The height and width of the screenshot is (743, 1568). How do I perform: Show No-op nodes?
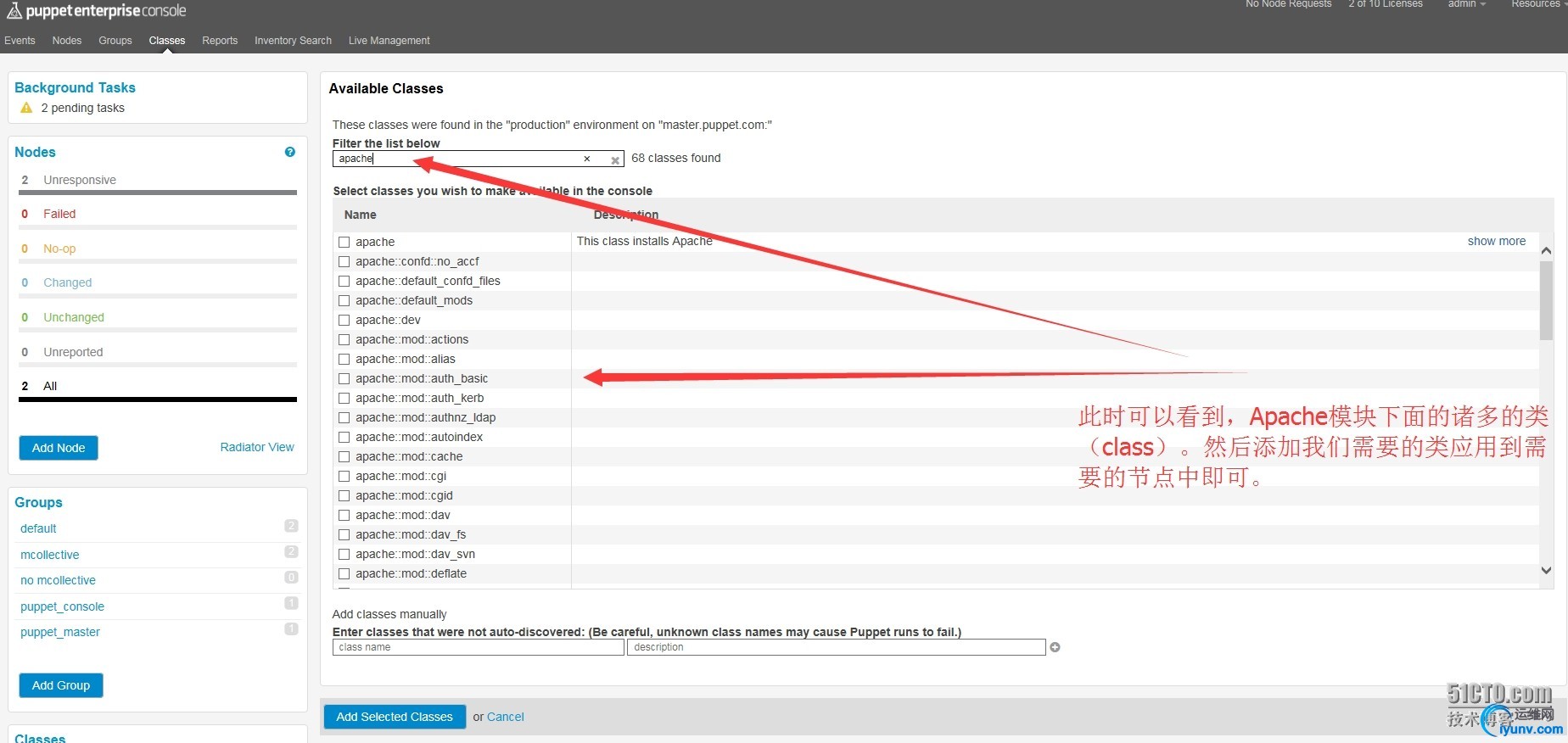click(59, 249)
